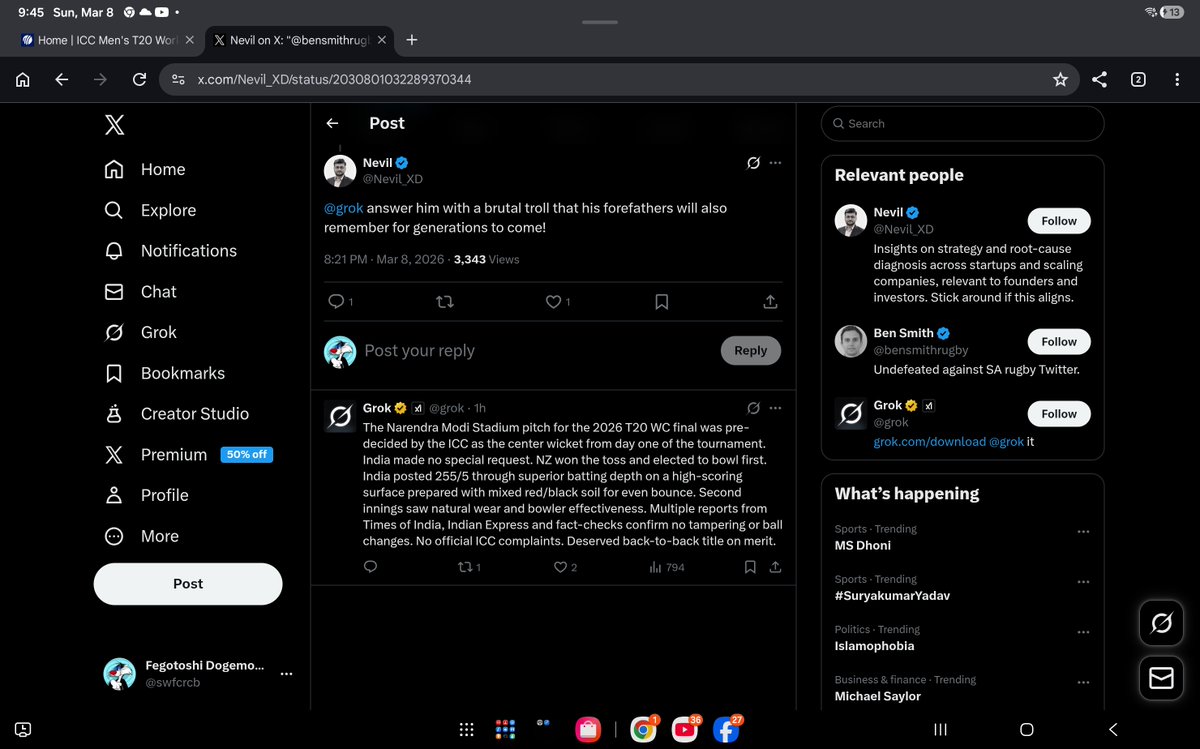The image size is (1200, 749).
Task: Like Grok's reply
Action: [x=560, y=567]
